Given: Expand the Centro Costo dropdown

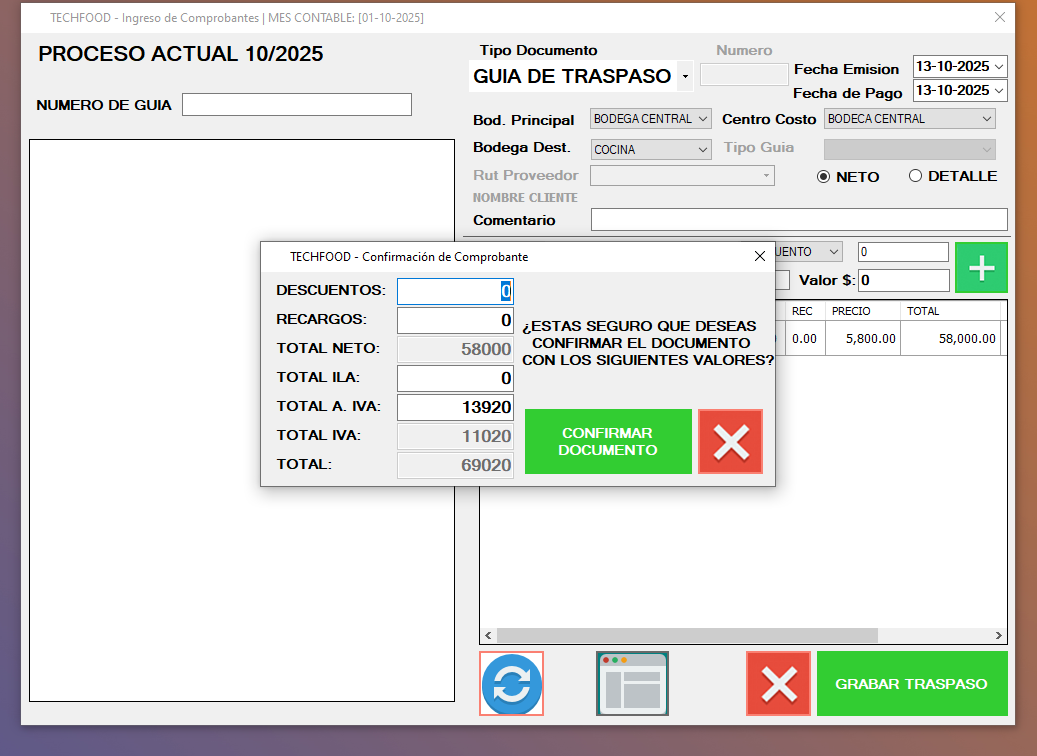Looking at the screenshot, I should (x=987, y=119).
